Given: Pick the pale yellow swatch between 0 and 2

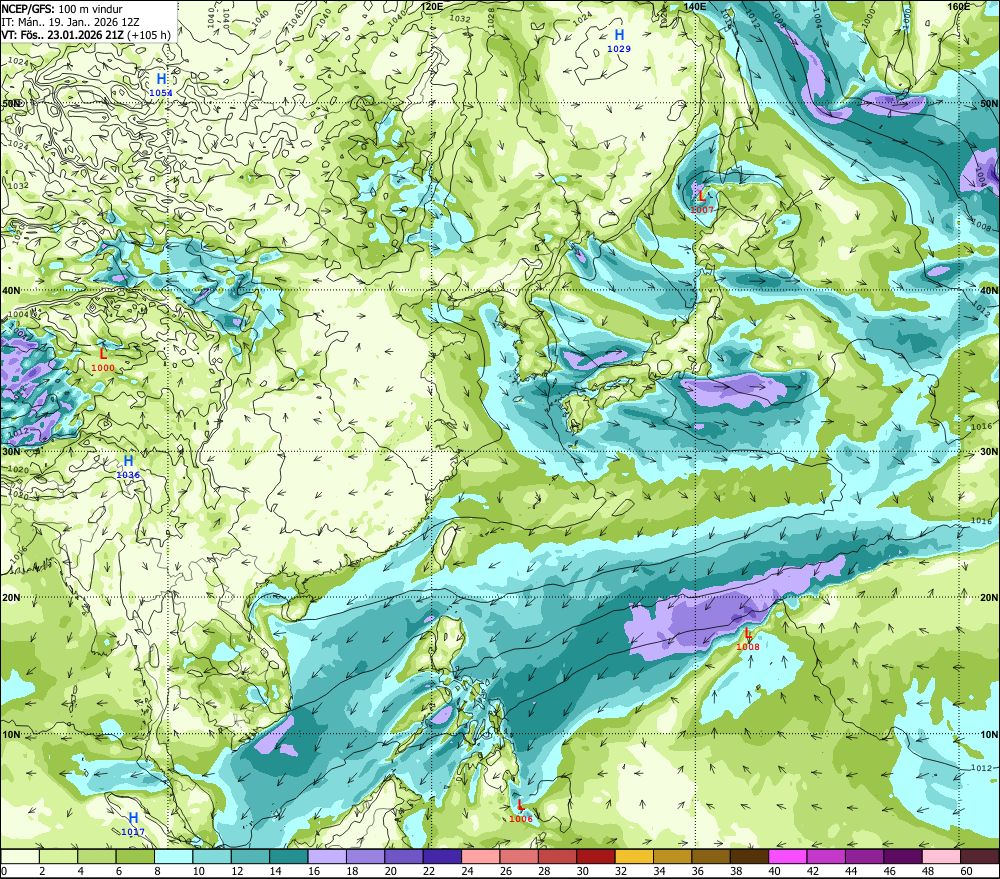Looking at the screenshot, I should click(20, 856).
